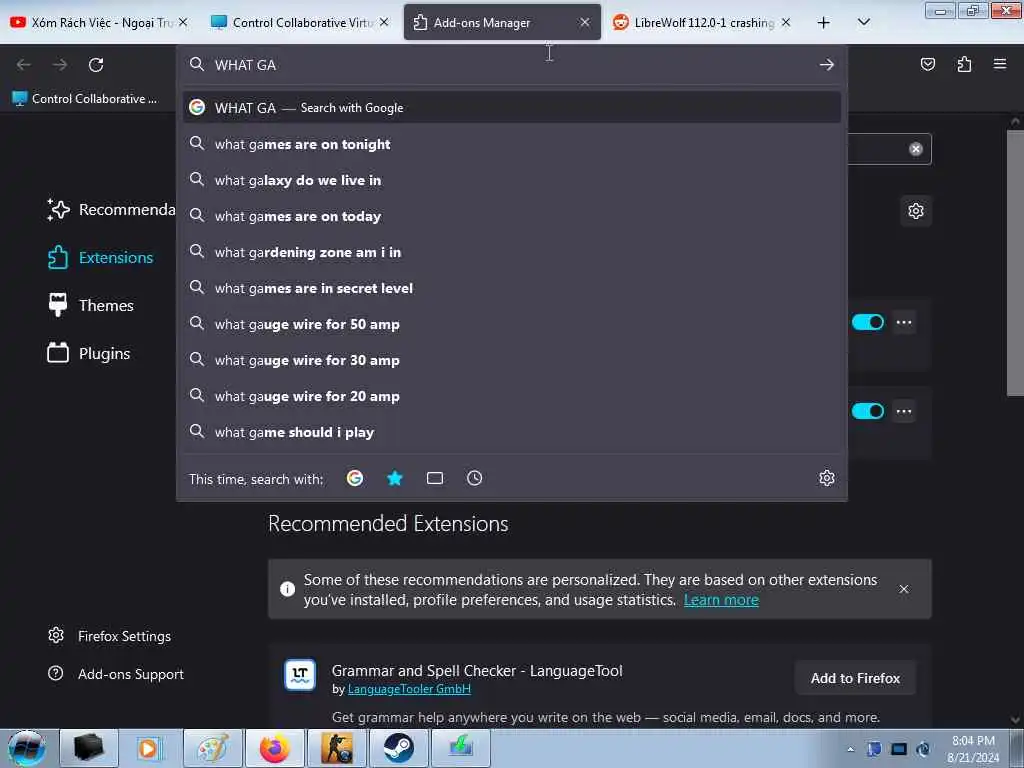1024x768 pixels.
Task: Open media player taskbar icon
Action: [150, 748]
